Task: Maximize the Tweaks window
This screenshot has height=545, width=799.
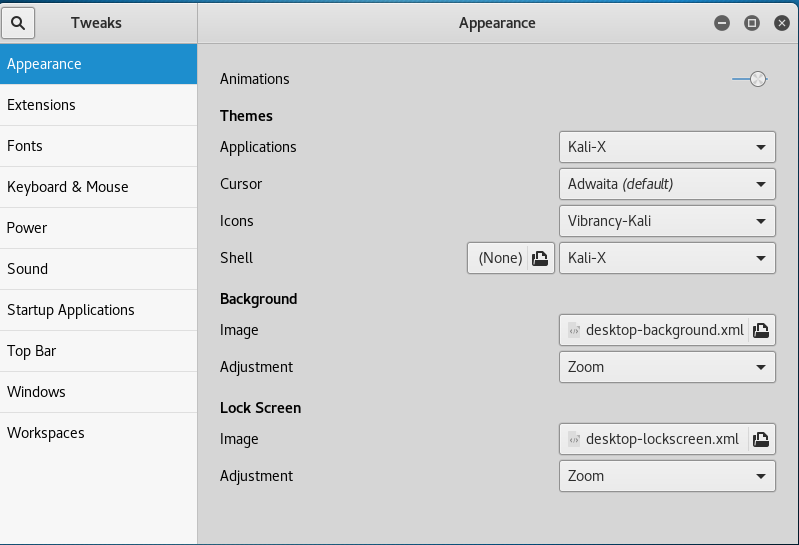Action: 752,23
